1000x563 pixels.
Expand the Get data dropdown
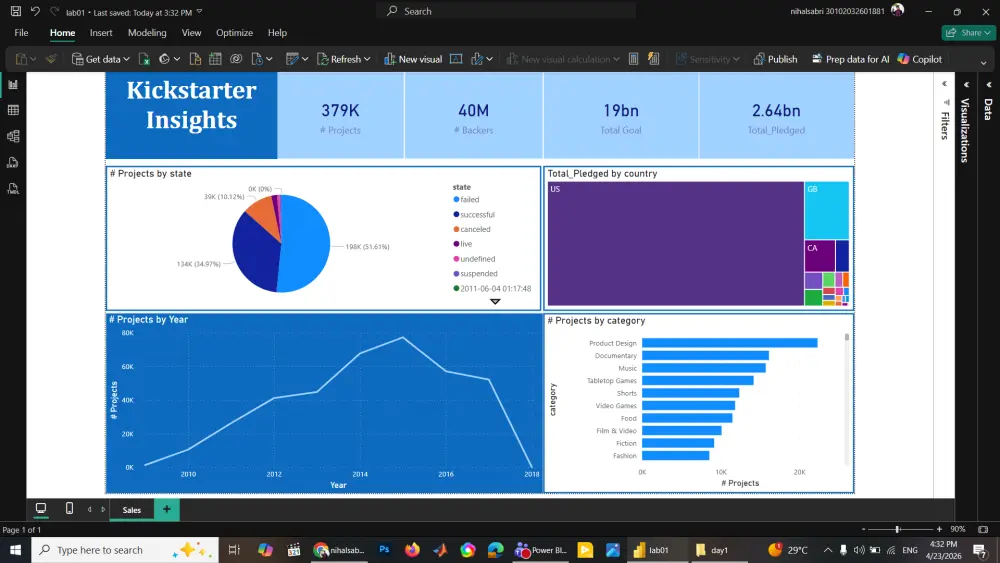point(126,59)
